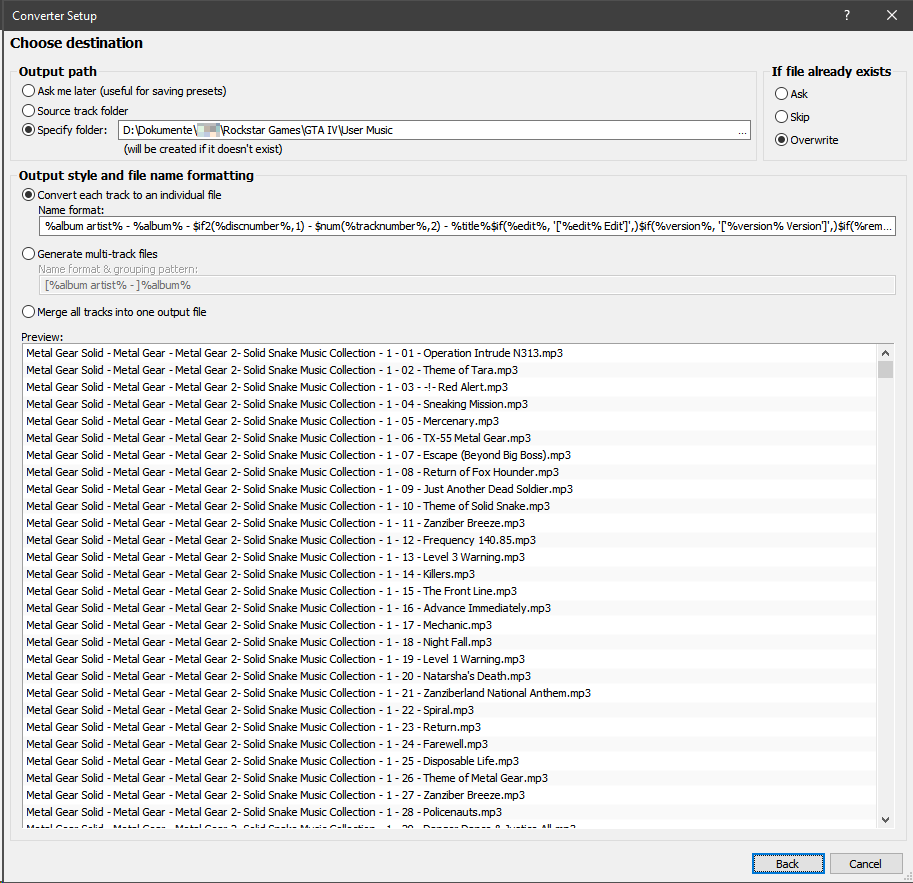Click preview row '10 - Theme of Solid Snake.mp3'
This screenshot has width=913, height=883.
pyautogui.click(x=450, y=506)
